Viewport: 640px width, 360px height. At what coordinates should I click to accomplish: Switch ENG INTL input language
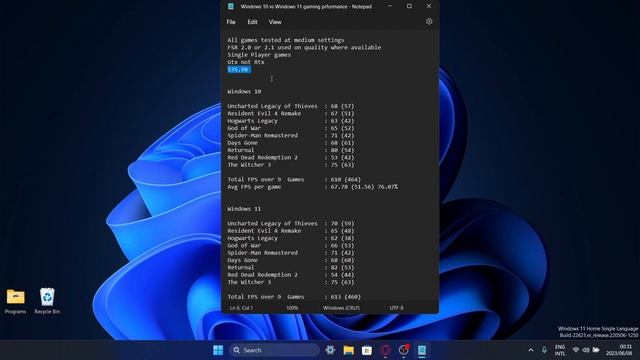pyautogui.click(x=560, y=350)
